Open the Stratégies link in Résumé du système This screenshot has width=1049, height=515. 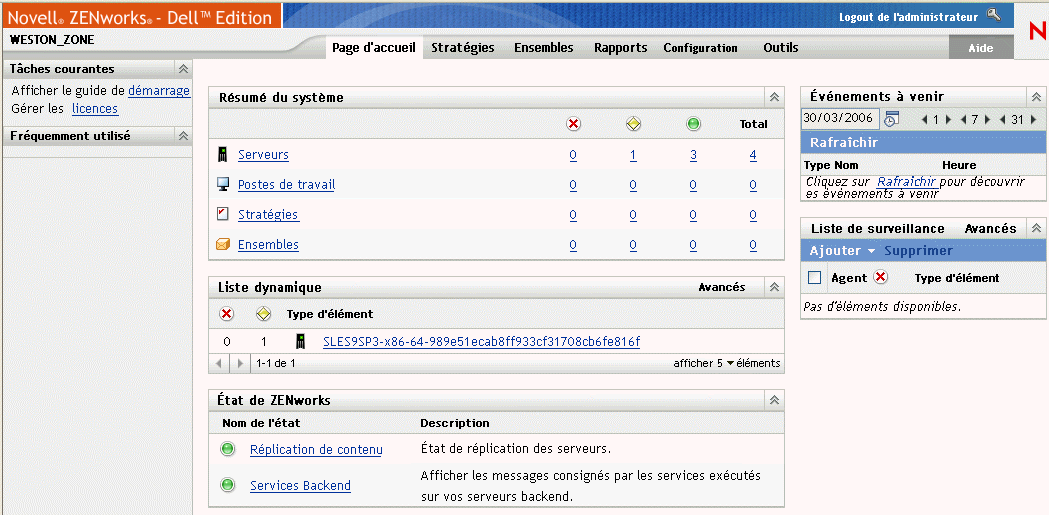(x=268, y=215)
